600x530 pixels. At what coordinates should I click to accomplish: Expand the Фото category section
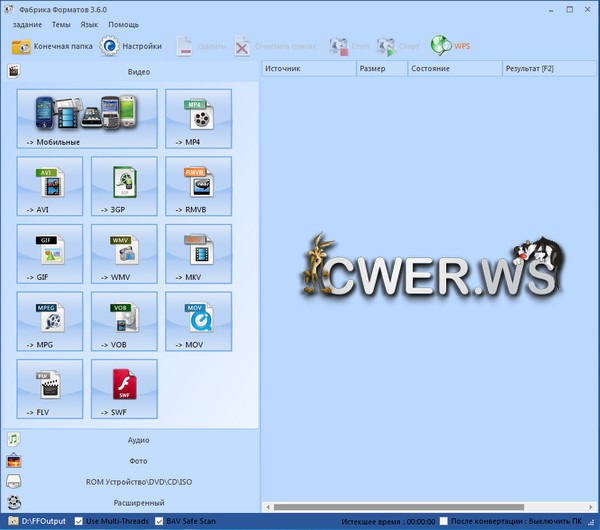(x=138, y=460)
